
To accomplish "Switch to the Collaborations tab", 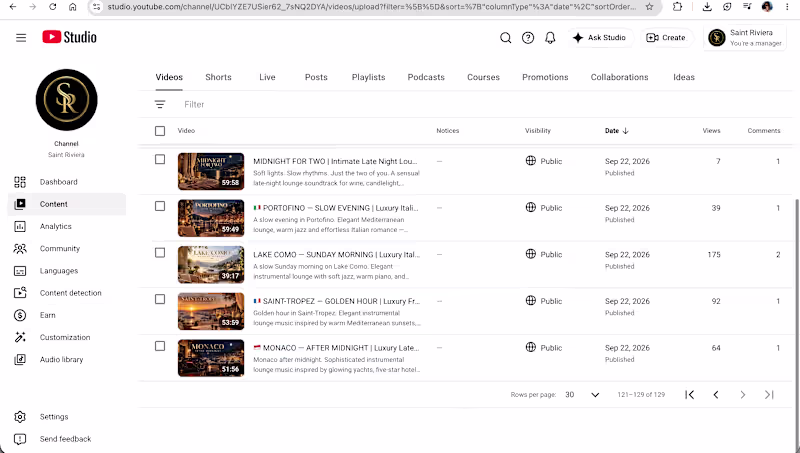I will [x=619, y=77].
